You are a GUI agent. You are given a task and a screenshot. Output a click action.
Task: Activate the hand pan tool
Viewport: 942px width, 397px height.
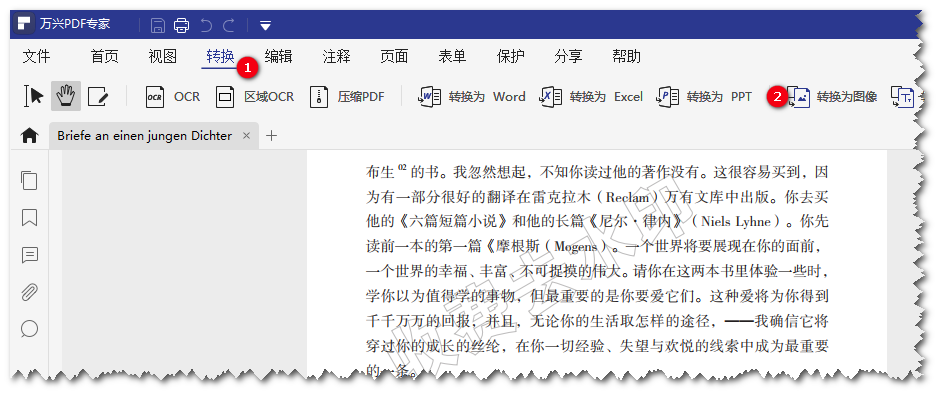[65, 96]
